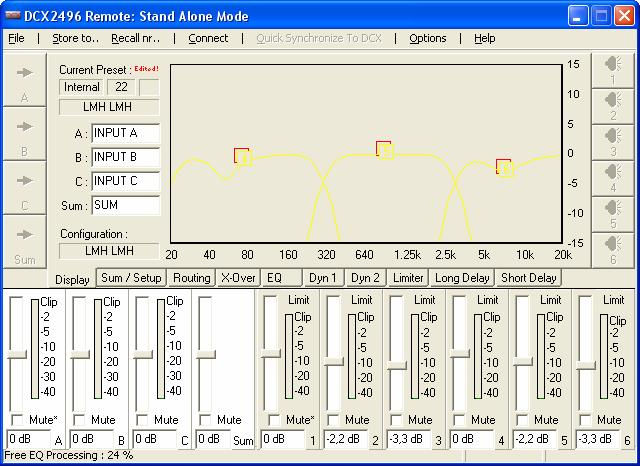Mute output channel 3

396,419
